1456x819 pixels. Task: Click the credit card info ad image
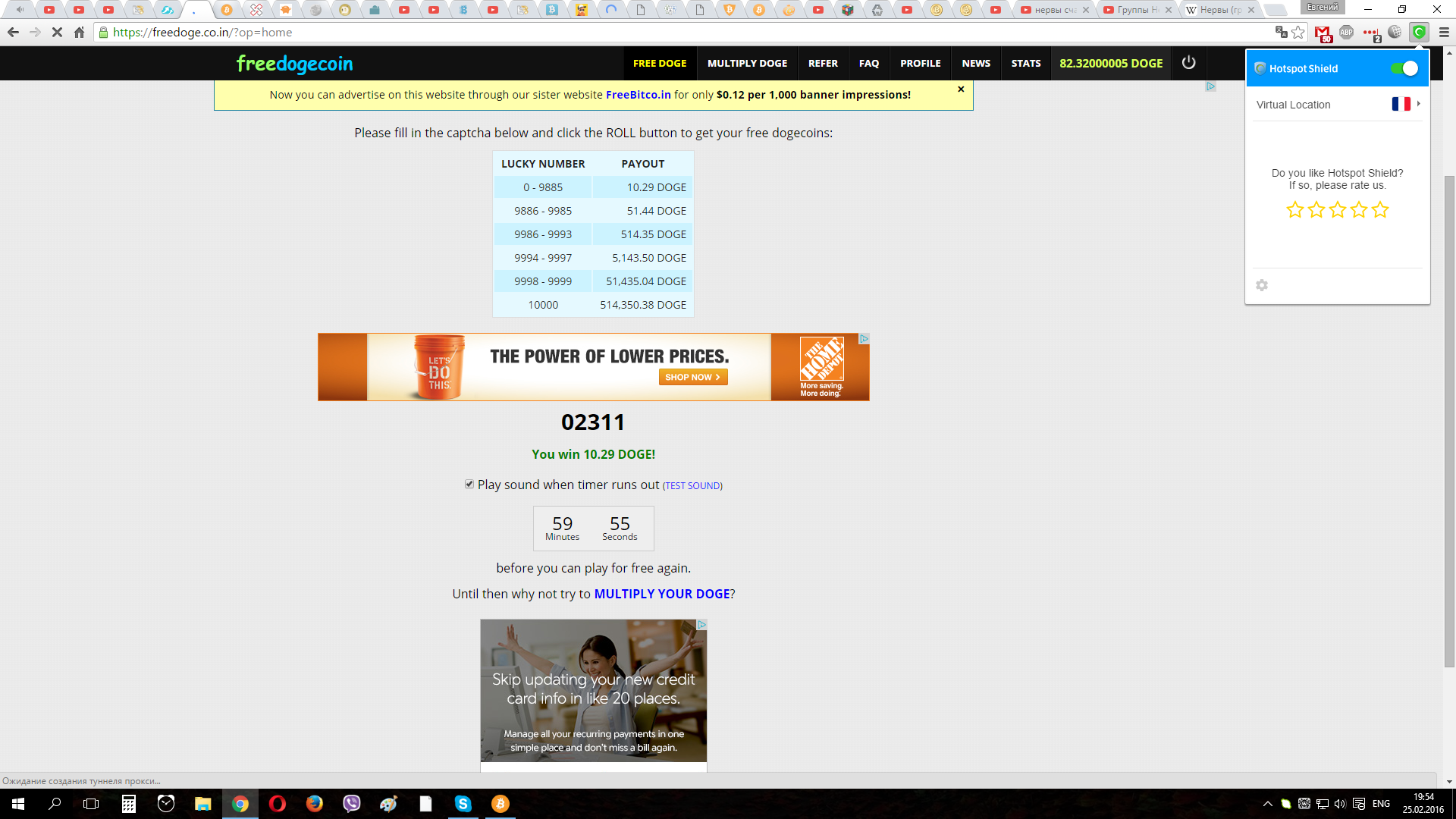[594, 691]
